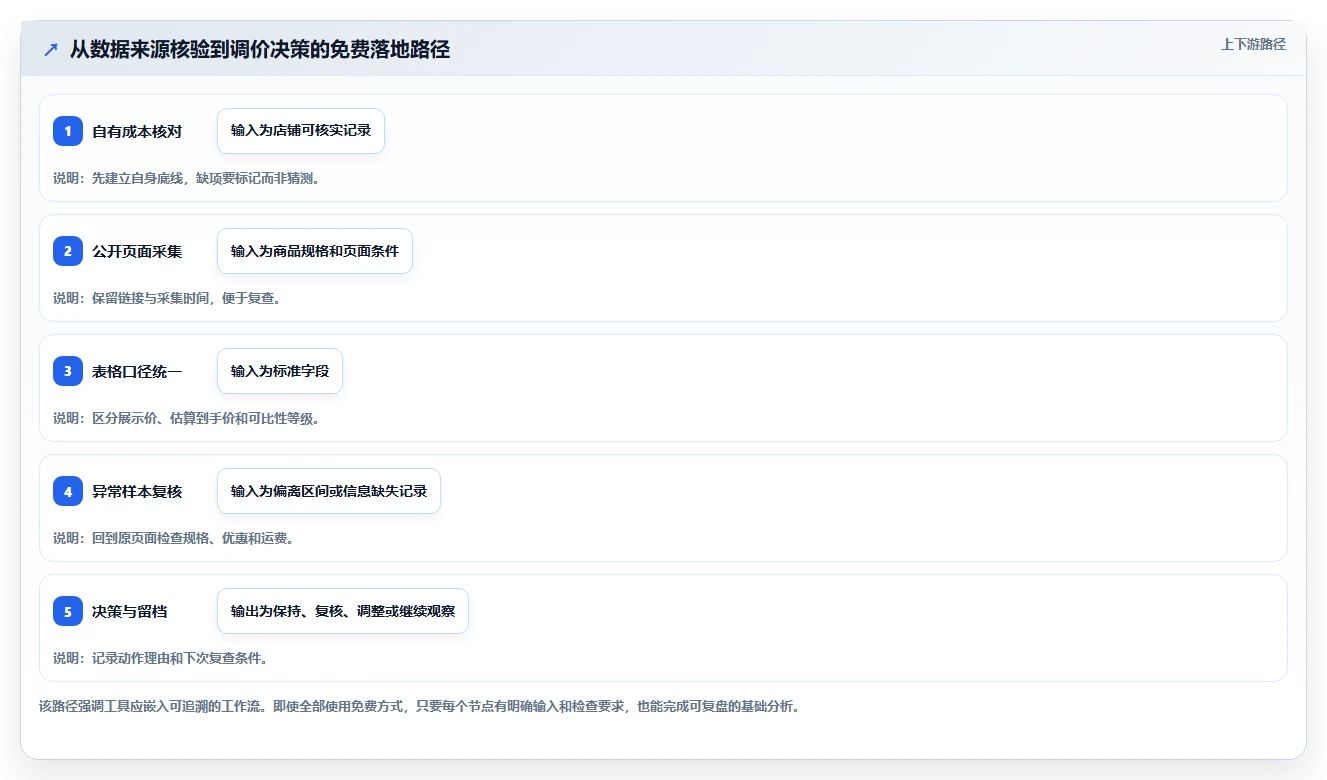Select the 表格口径统一 step title
This screenshot has width=1327, height=780.
(x=137, y=371)
